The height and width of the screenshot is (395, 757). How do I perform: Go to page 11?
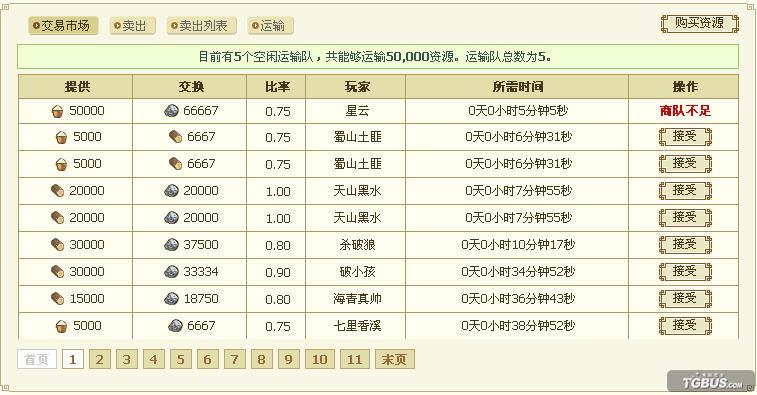354,359
